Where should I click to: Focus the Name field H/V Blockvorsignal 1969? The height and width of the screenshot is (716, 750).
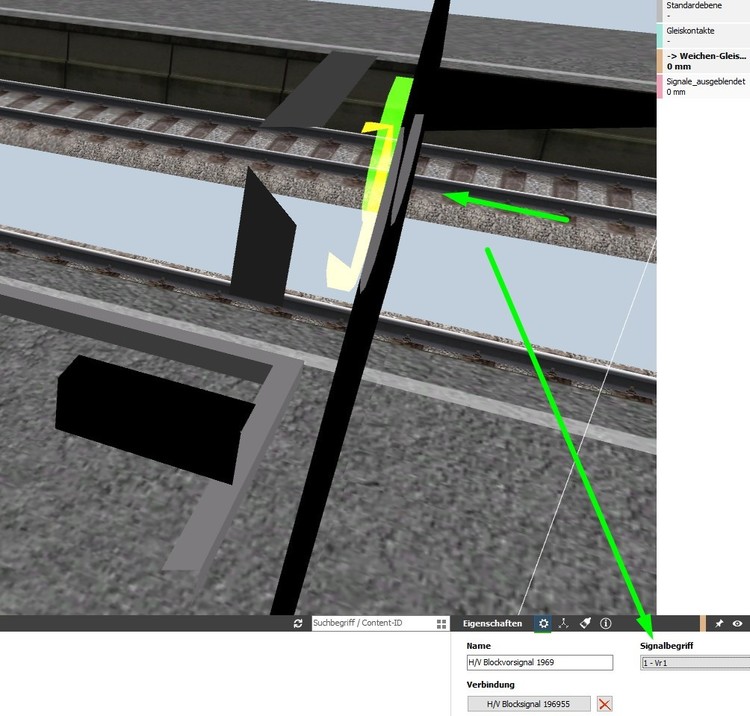point(540,662)
